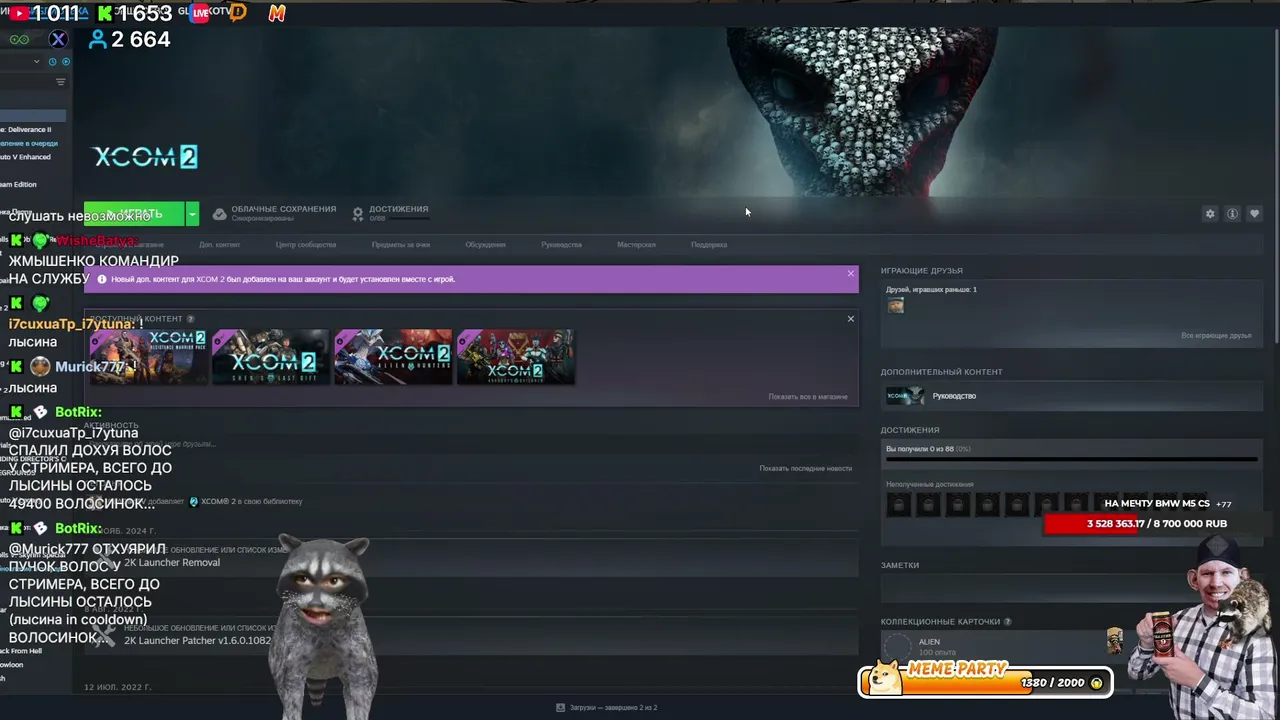Open the Руководство additional content entry
Image resolution: width=1280 pixels, height=720 pixels.
[1071, 396]
